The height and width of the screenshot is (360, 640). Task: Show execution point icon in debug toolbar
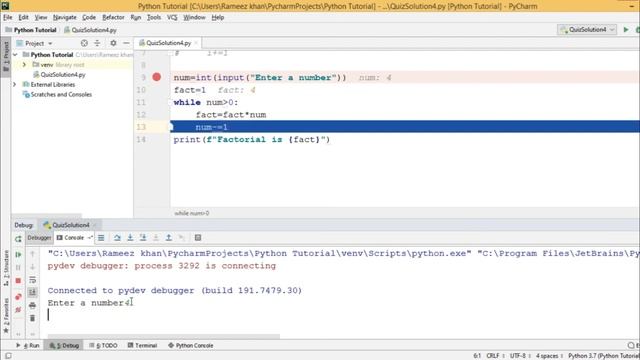click(x=101, y=238)
